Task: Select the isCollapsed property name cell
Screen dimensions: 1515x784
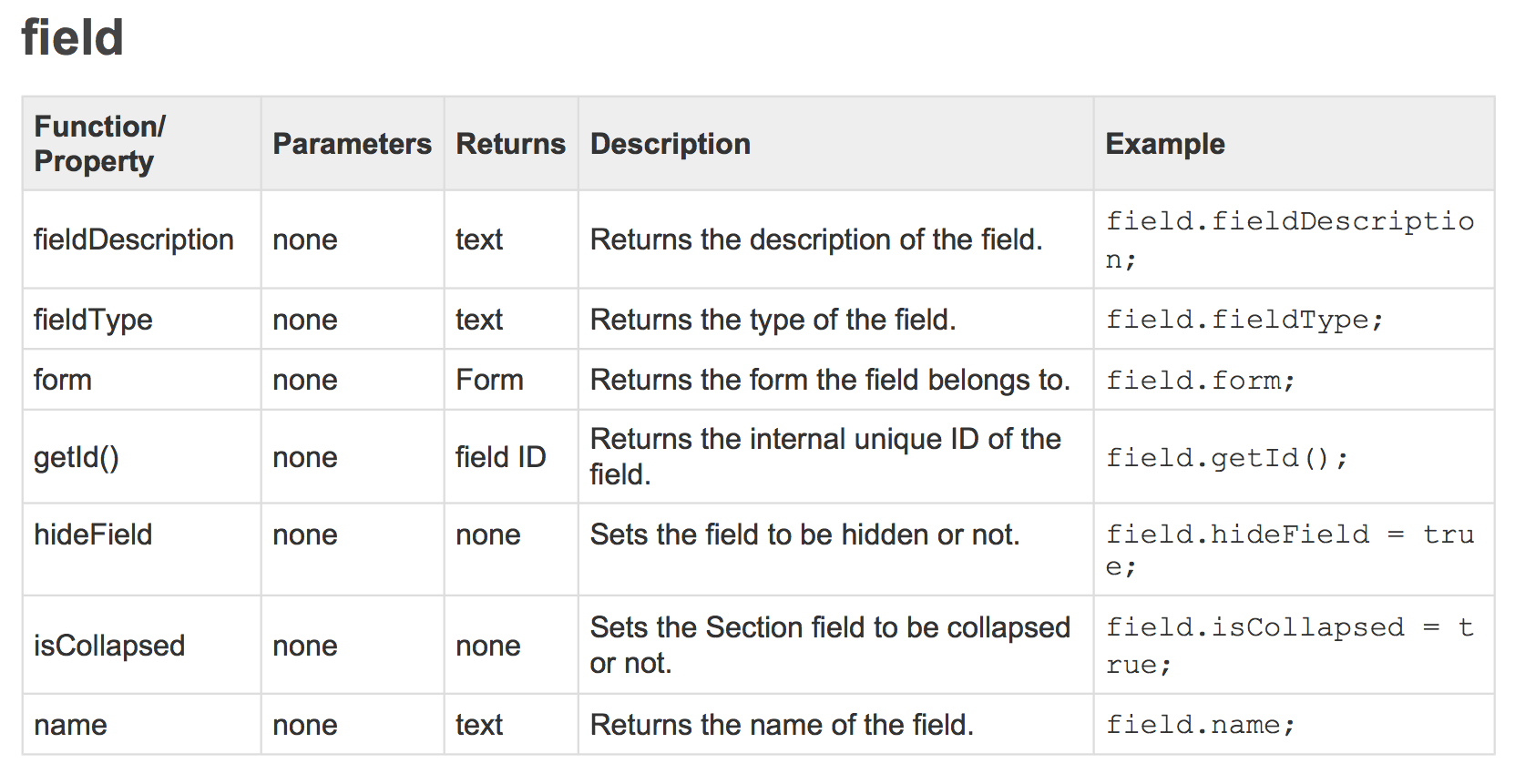Action: pos(109,646)
